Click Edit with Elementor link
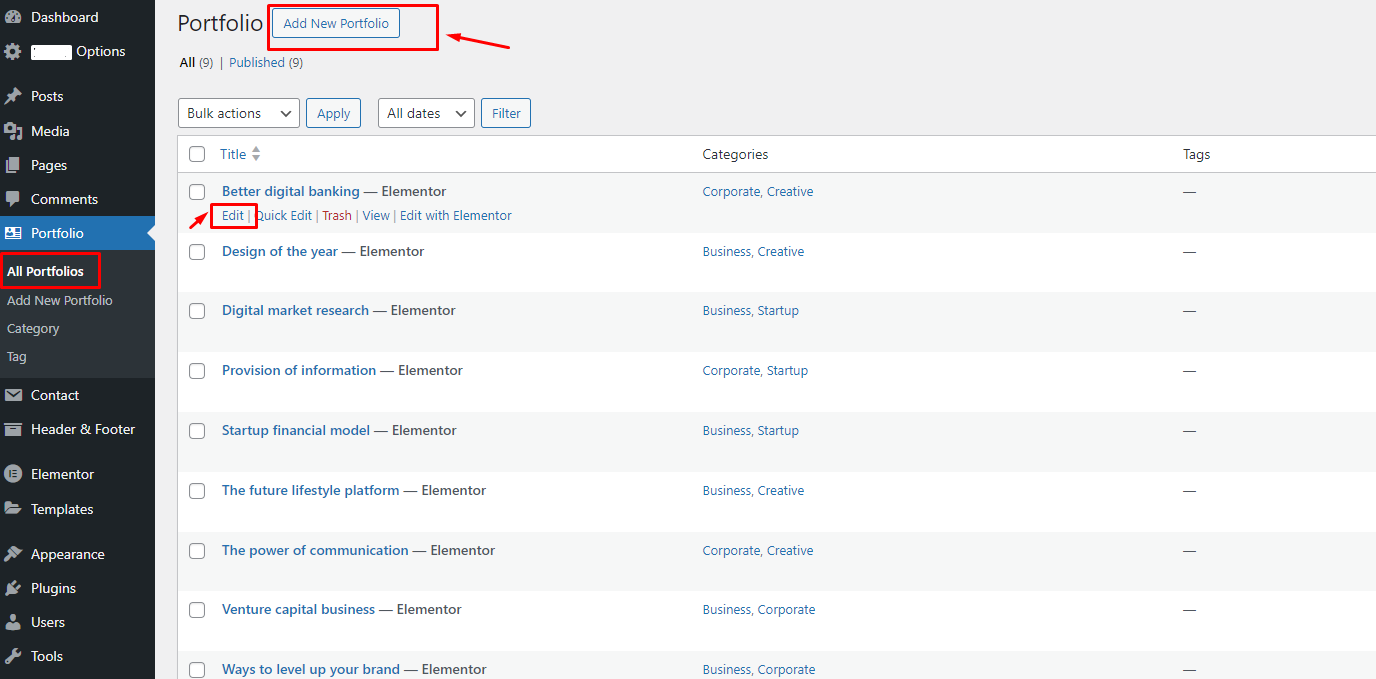 click(455, 215)
